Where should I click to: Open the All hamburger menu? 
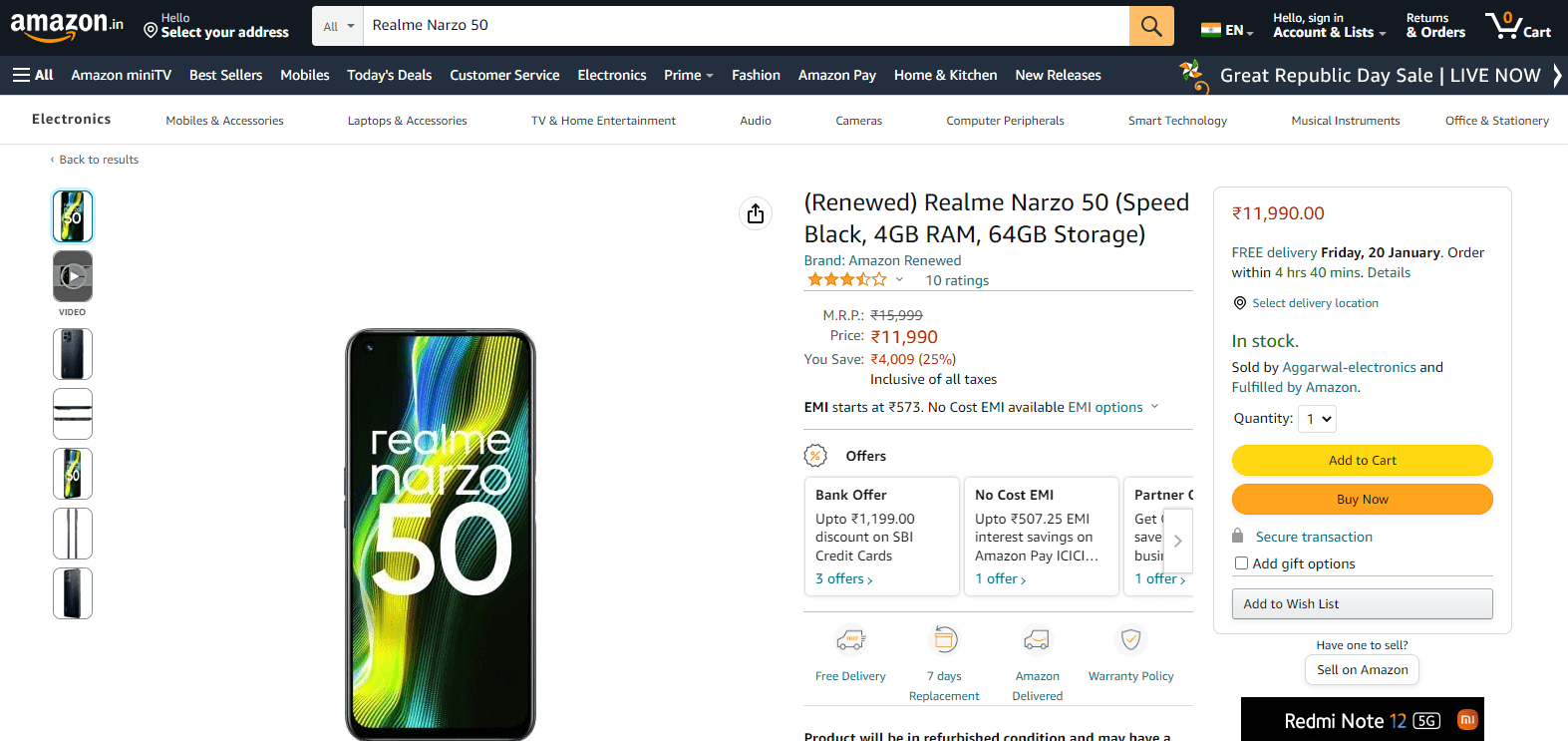[x=33, y=75]
